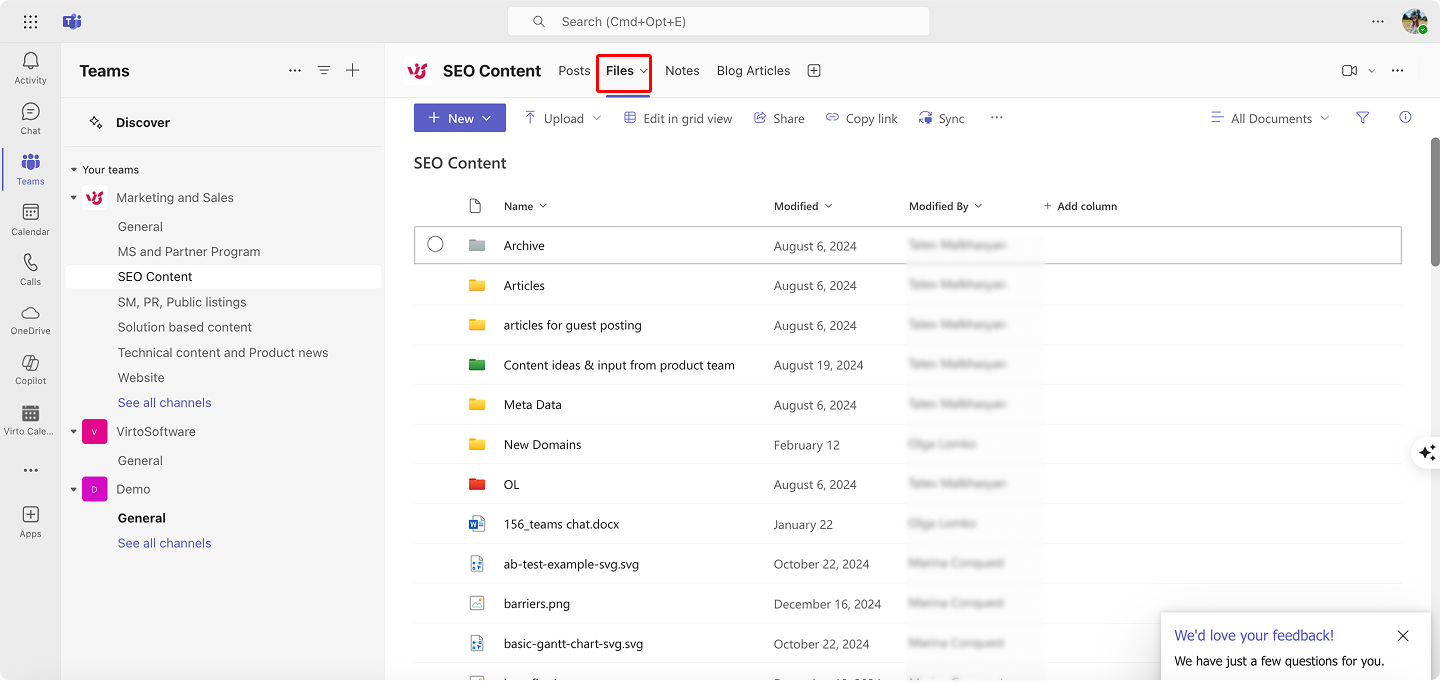
Task: Click Edit in grid view
Action: tap(678, 118)
